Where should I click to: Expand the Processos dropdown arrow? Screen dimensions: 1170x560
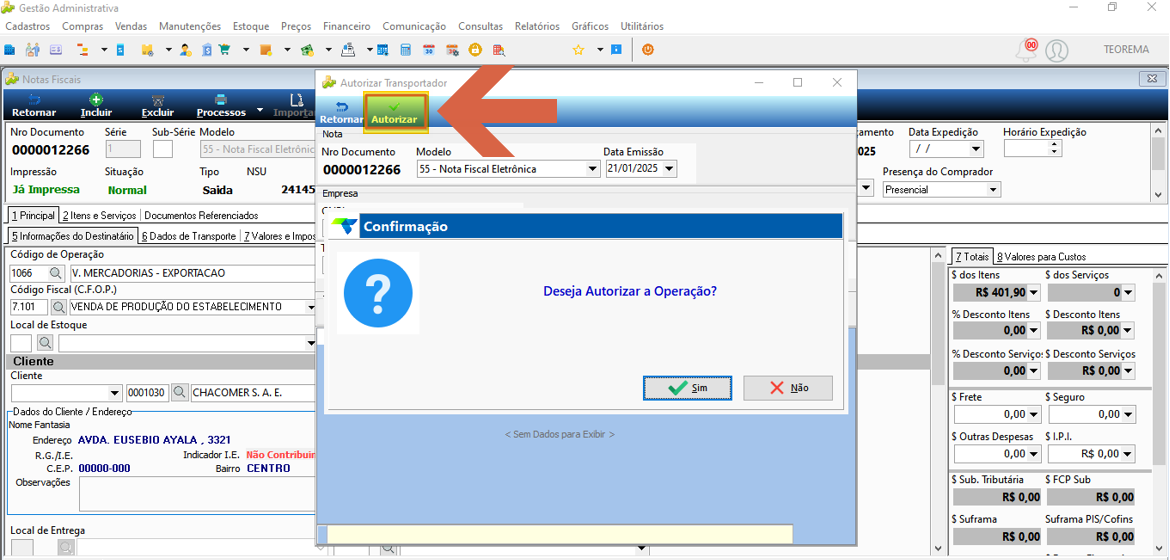pyautogui.click(x=259, y=110)
